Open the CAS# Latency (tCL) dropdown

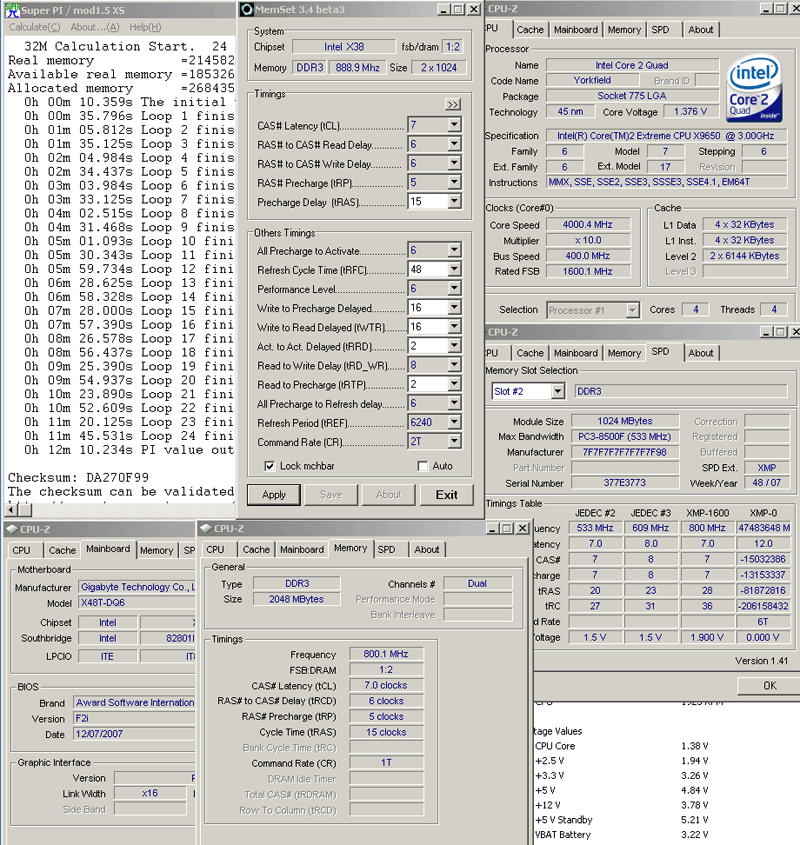454,125
